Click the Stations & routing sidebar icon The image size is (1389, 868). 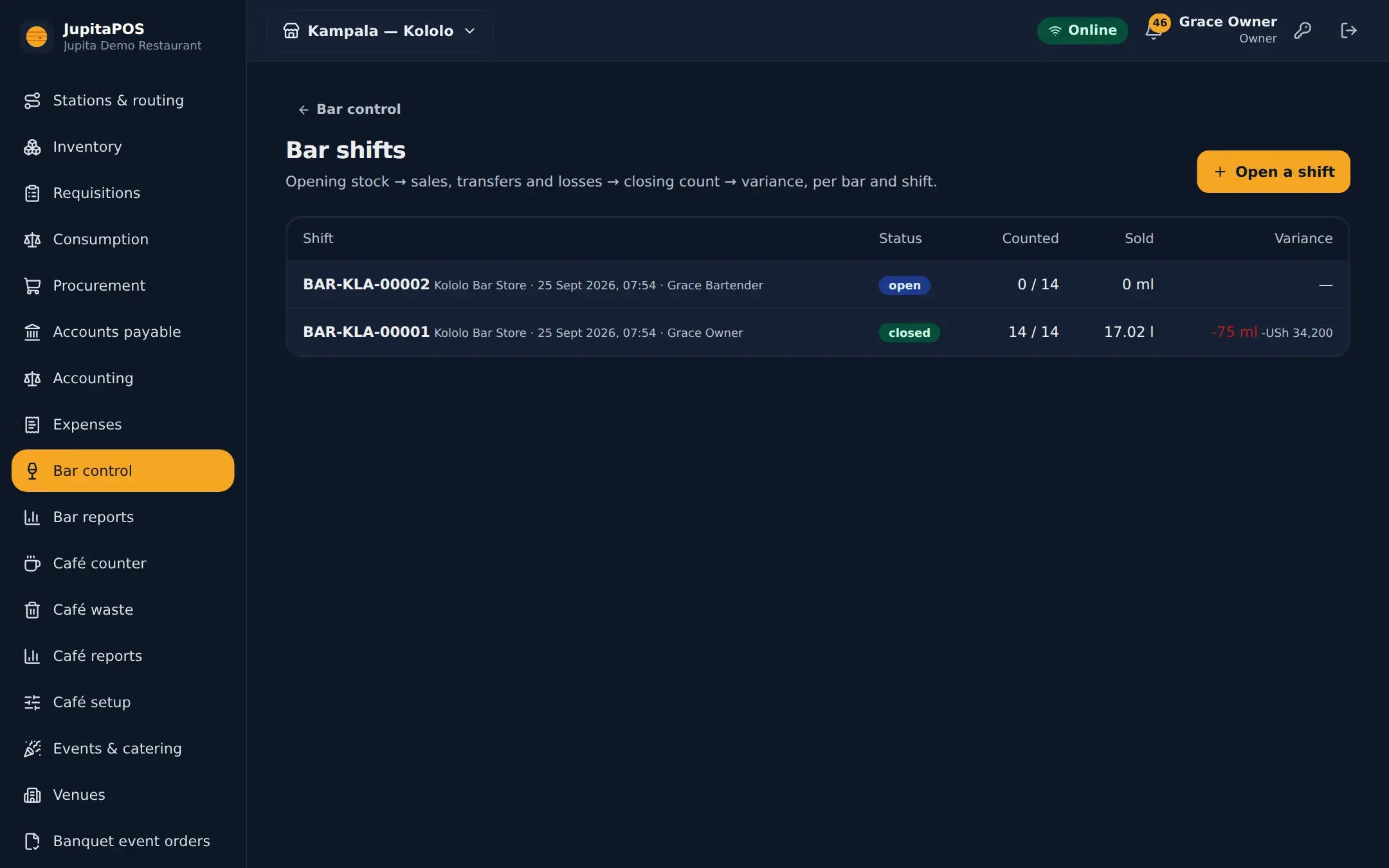32,100
